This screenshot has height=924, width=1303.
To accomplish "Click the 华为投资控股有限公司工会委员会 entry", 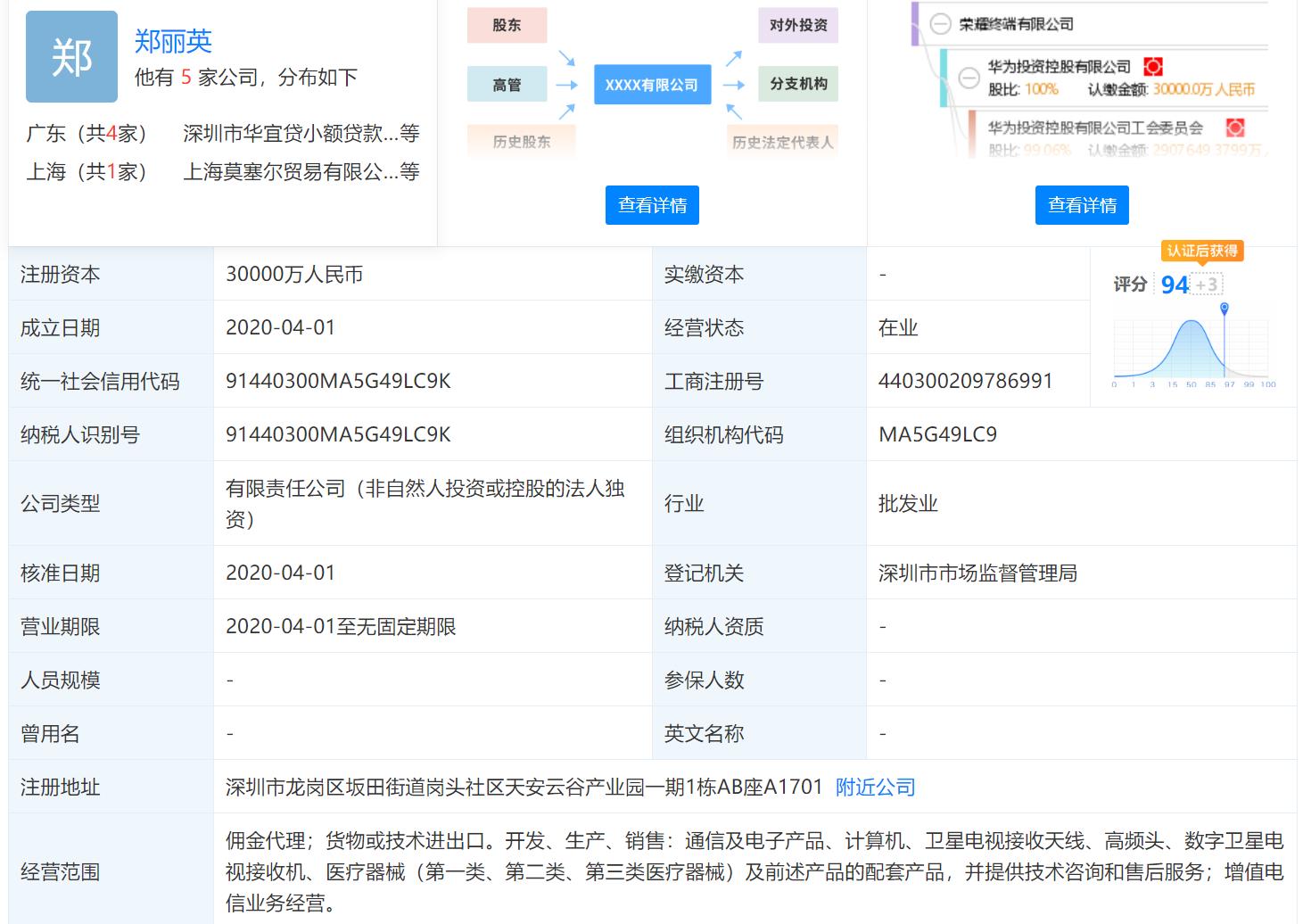I will tap(1095, 128).
